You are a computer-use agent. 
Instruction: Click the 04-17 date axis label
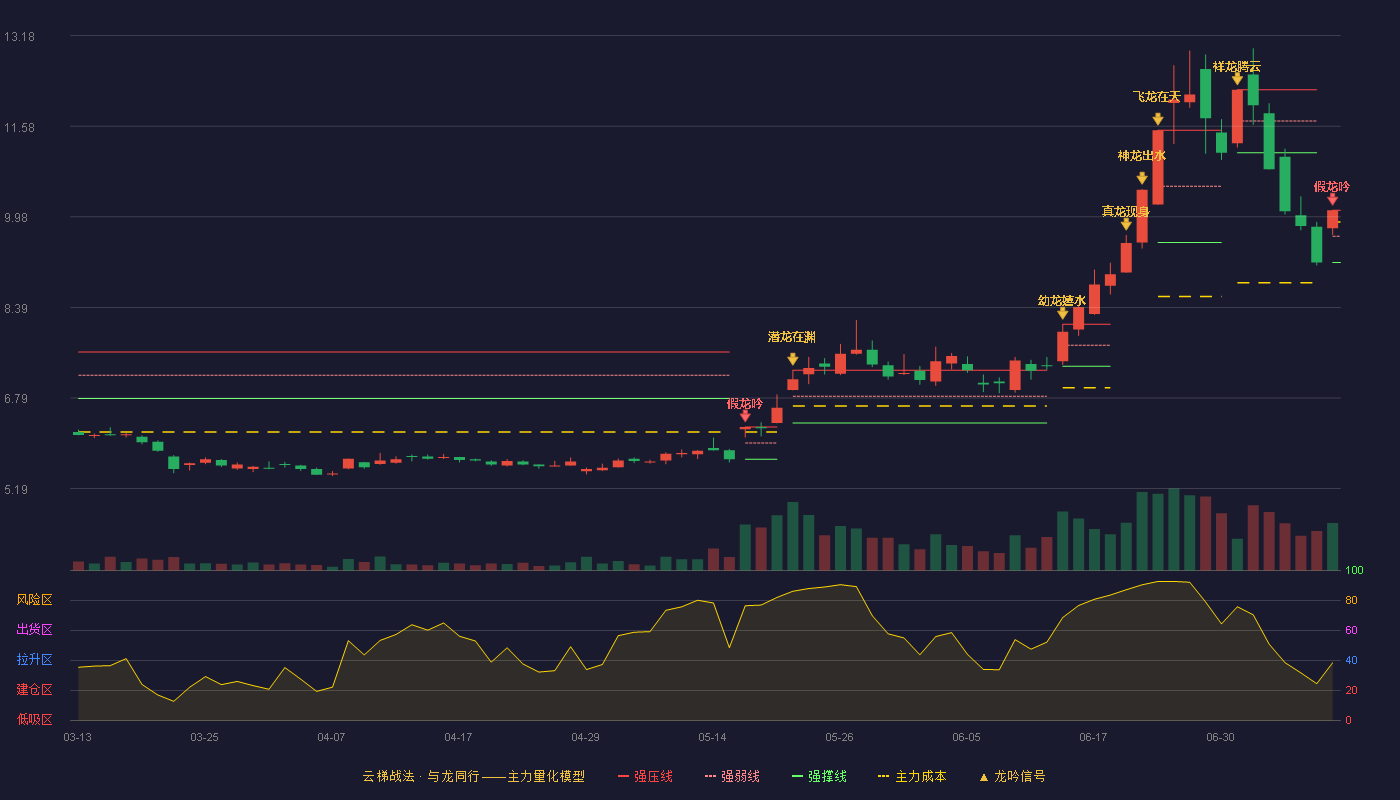click(458, 737)
